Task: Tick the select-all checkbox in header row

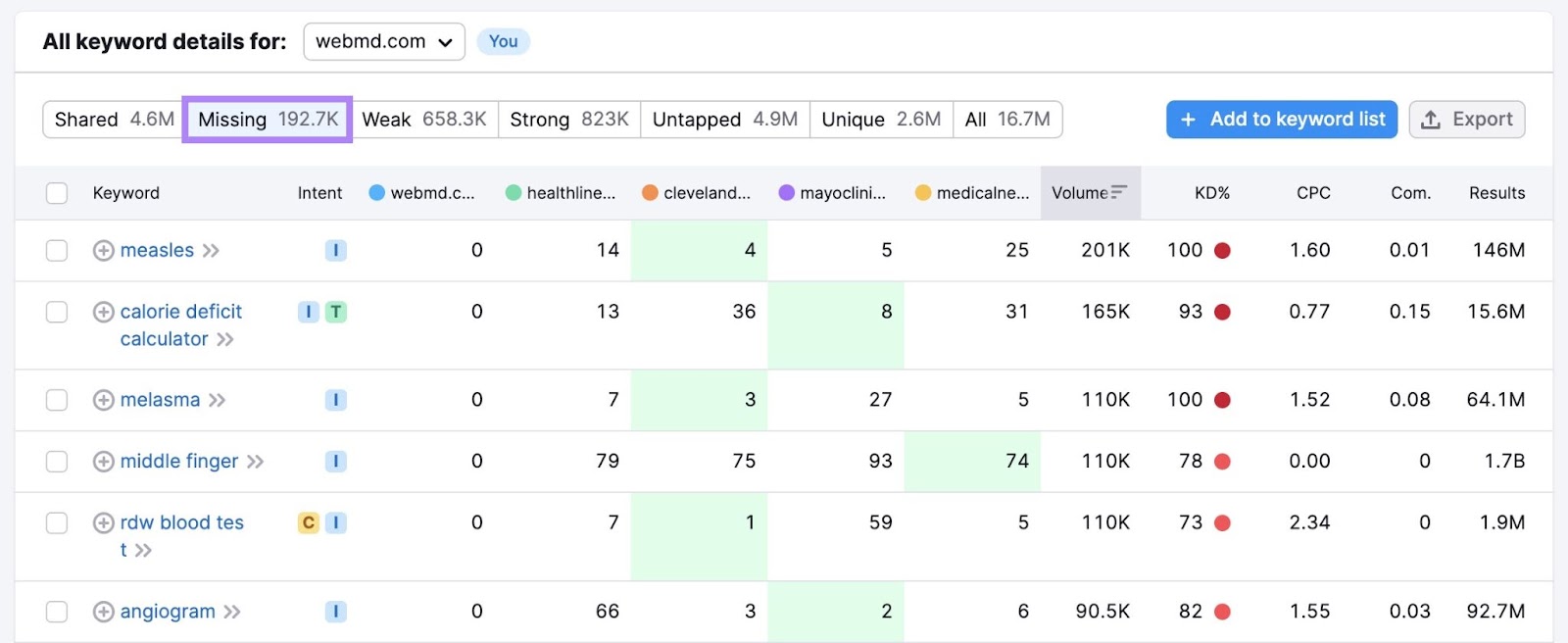Action: coord(57,193)
